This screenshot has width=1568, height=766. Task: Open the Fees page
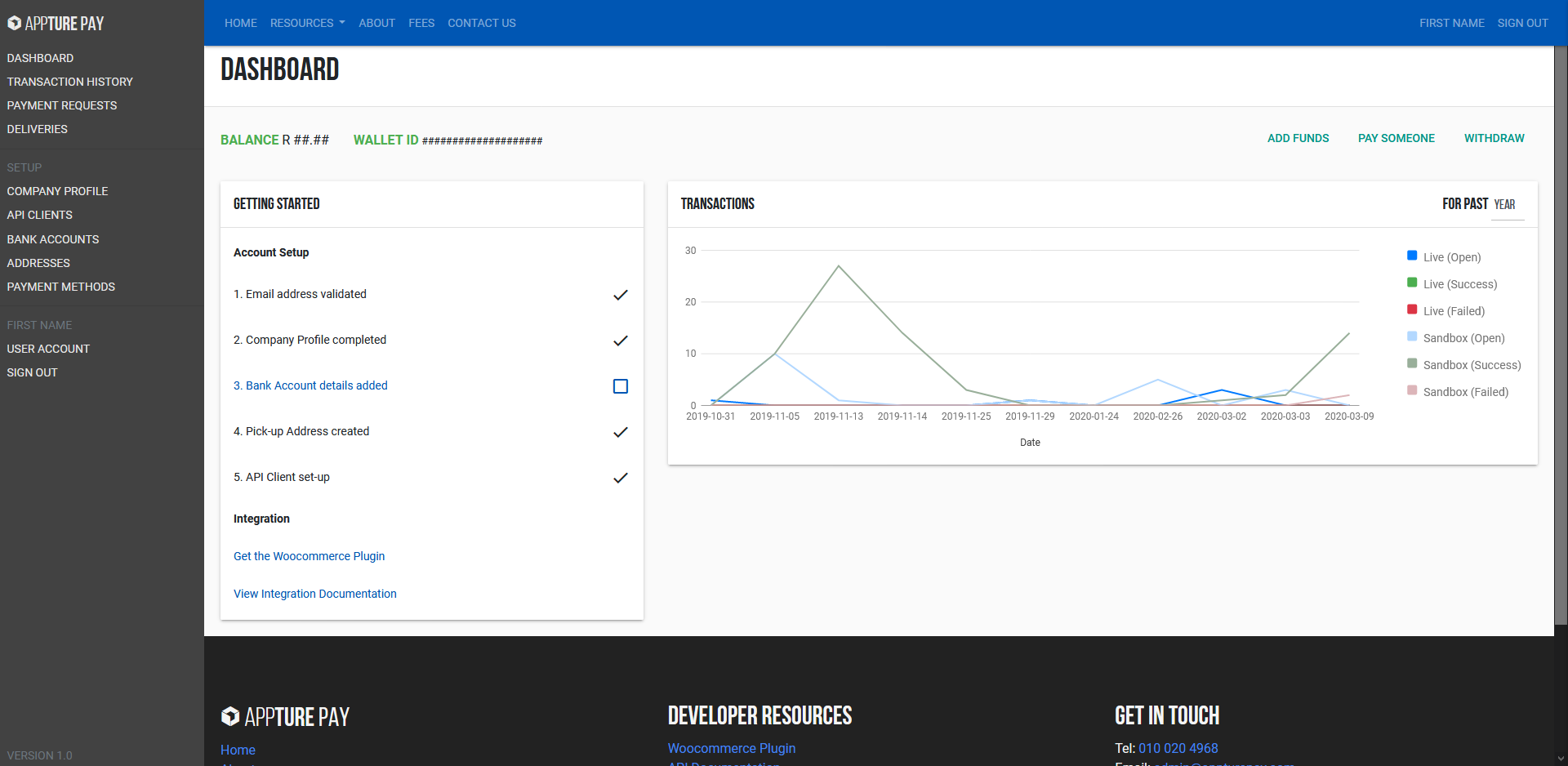click(x=421, y=23)
